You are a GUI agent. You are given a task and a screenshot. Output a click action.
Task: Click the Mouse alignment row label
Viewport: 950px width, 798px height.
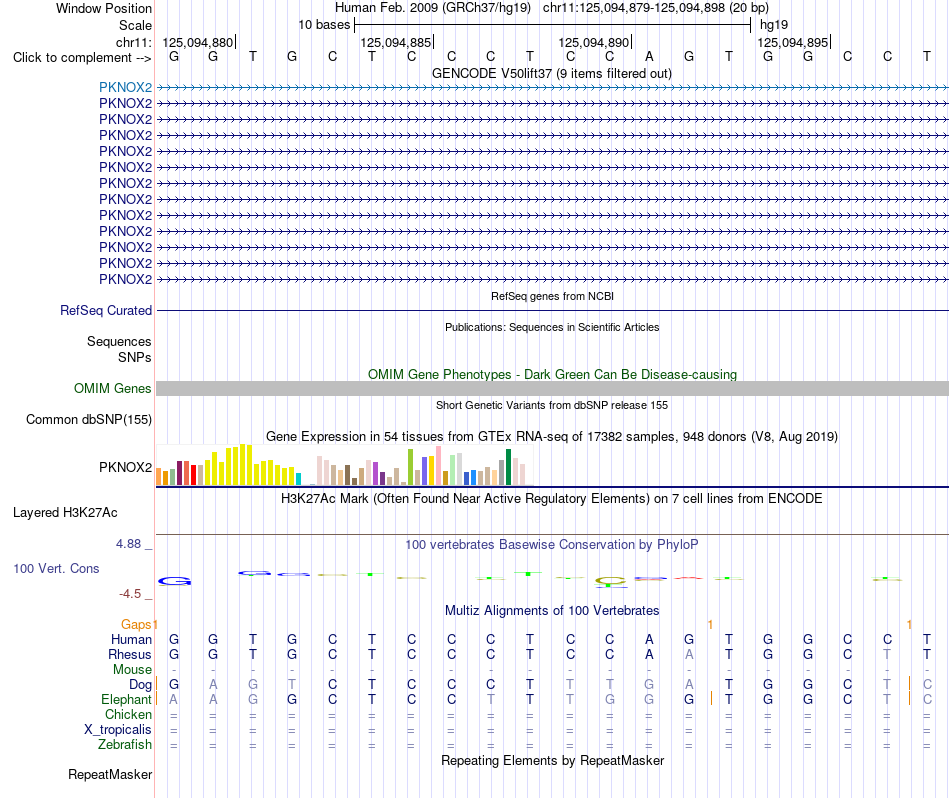tap(132, 670)
